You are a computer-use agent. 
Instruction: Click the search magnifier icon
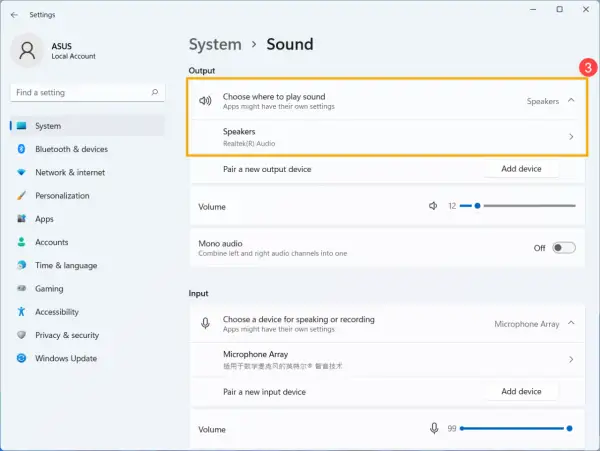(x=155, y=92)
